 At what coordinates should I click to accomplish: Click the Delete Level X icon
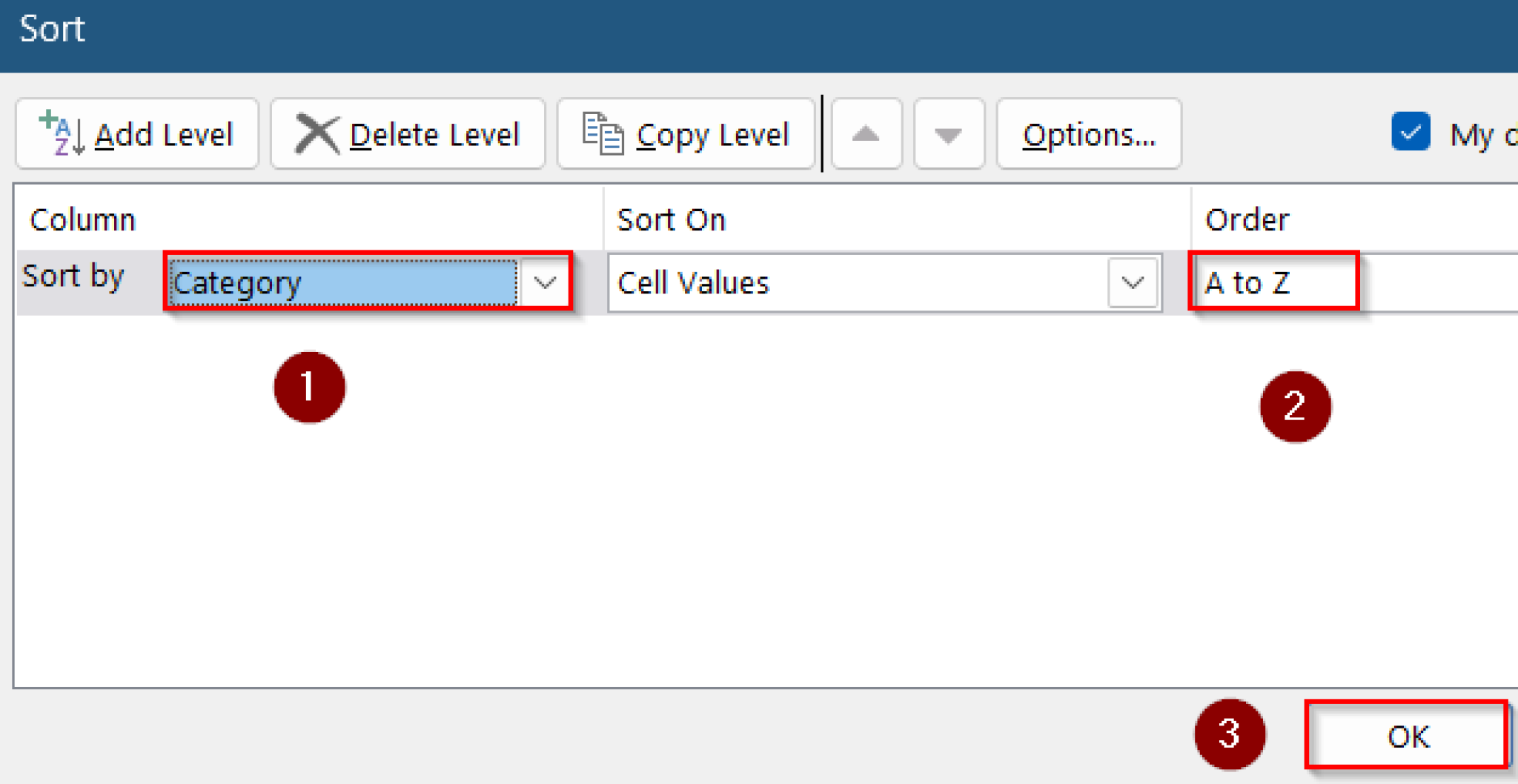[316, 132]
